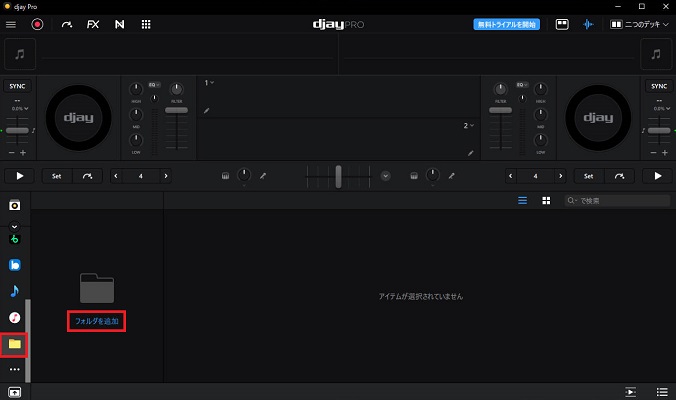Click right deck jump-to-cue arrow button
676x400 pixels.
(619, 176)
